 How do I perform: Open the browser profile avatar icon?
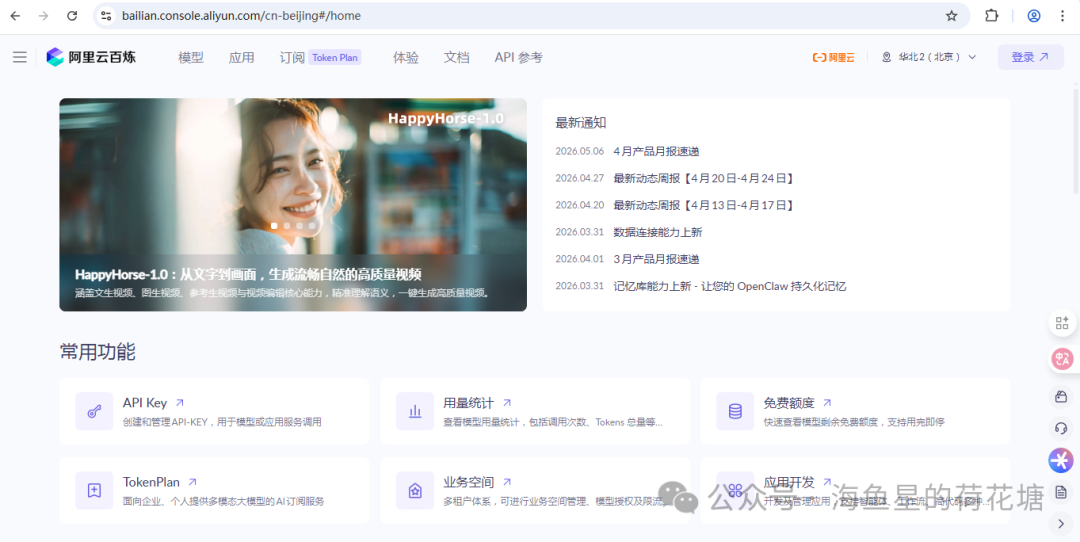pos(1034,16)
